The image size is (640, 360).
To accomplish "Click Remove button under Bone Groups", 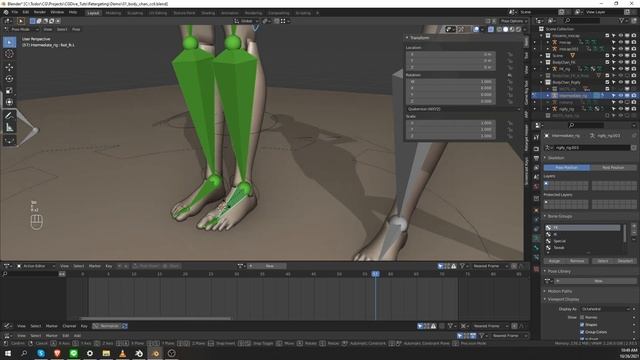I will 577,261.
